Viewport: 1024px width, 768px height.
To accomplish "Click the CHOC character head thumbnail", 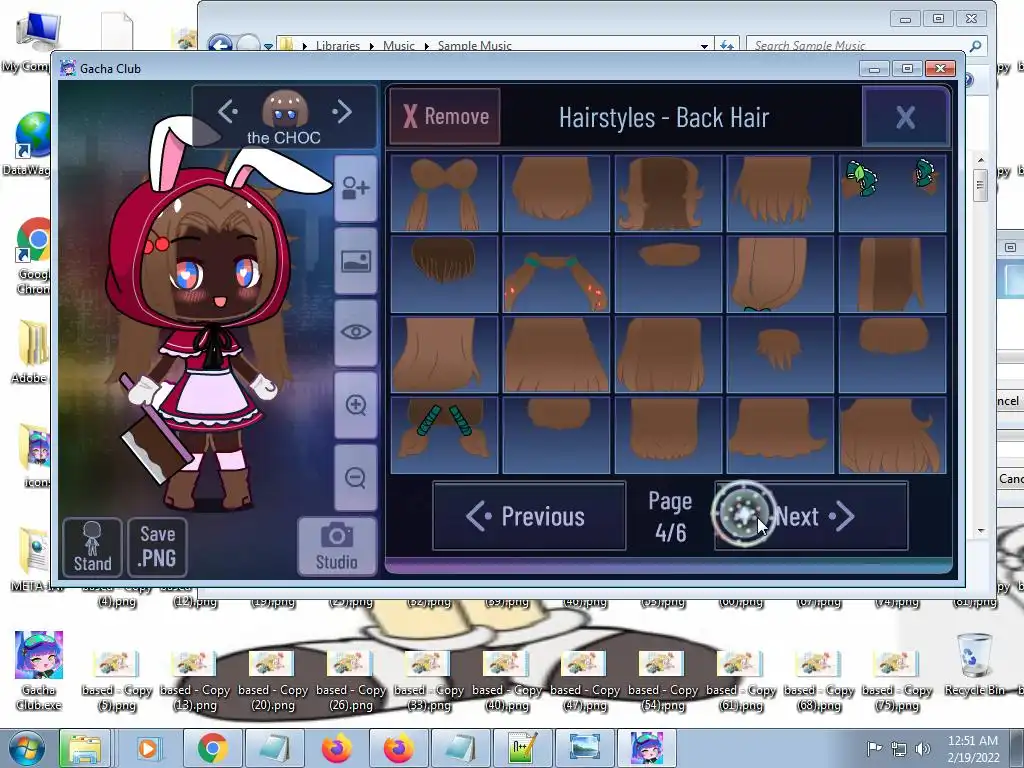I will point(284,108).
